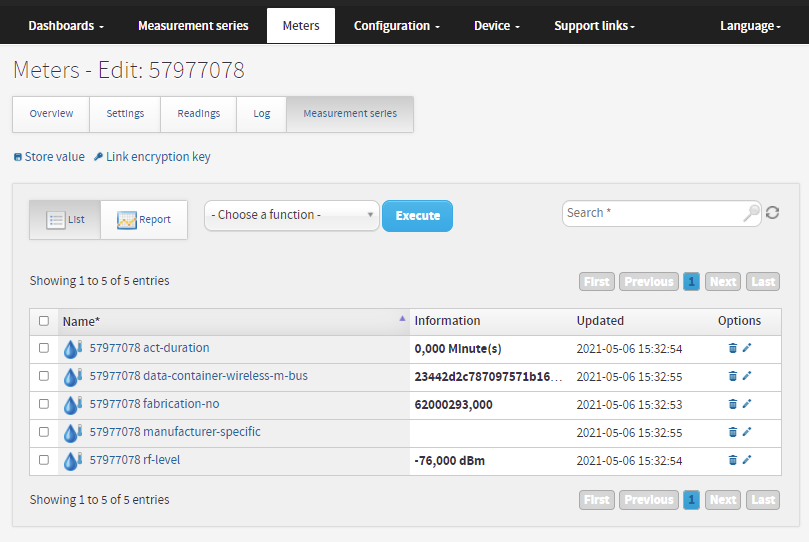The height and width of the screenshot is (542, 809).
Task: Switch to the Readings tab
Action: click(199, 113)
